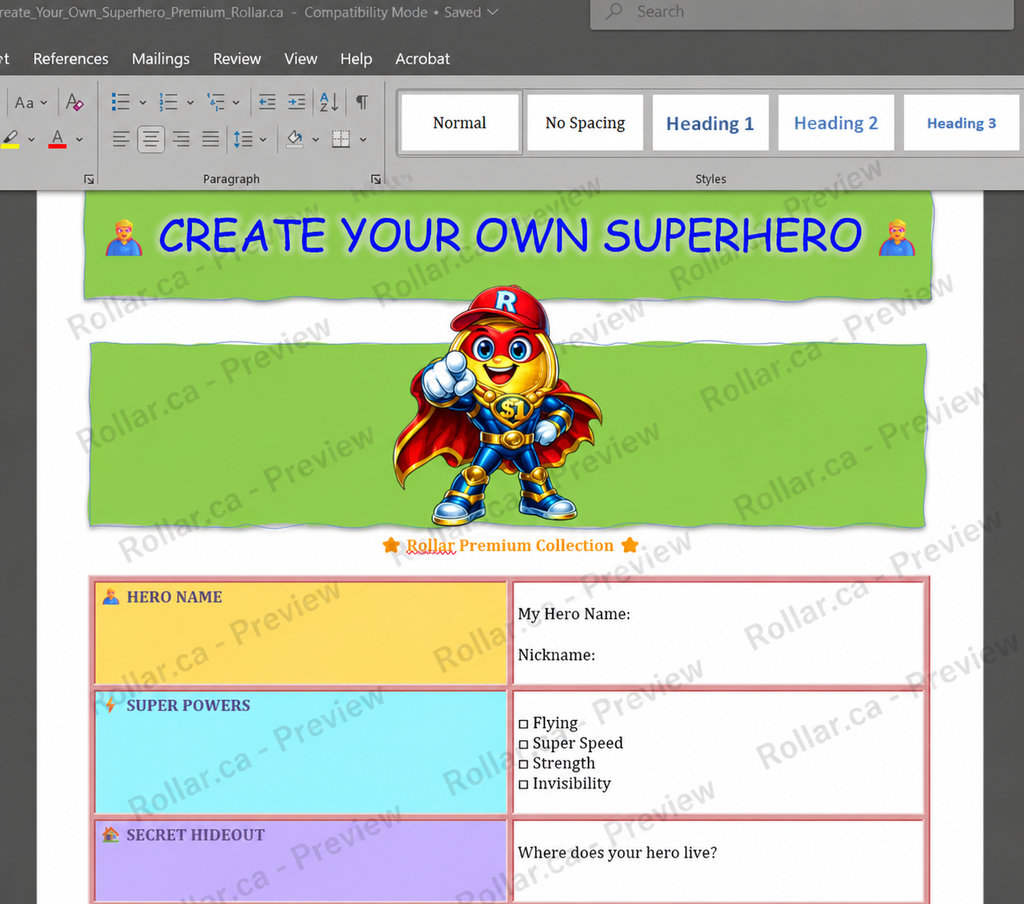Tick the Strength checkbox
Viewport: 1024px width, 904px height.
click(523, 764)
